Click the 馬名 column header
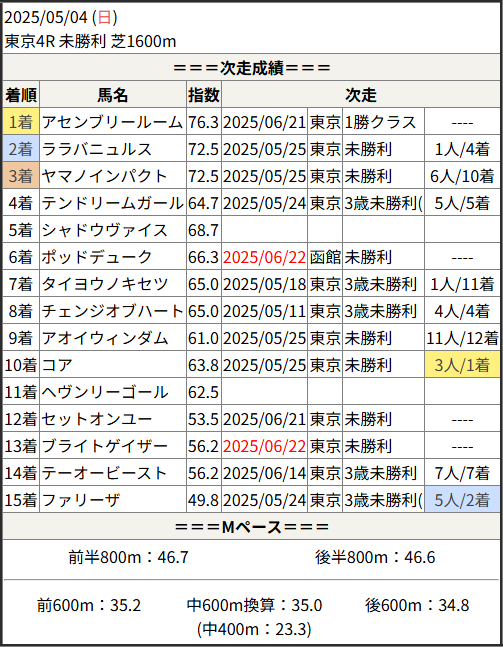The height and width of the screenshot is (647, 503). (113, 95)
